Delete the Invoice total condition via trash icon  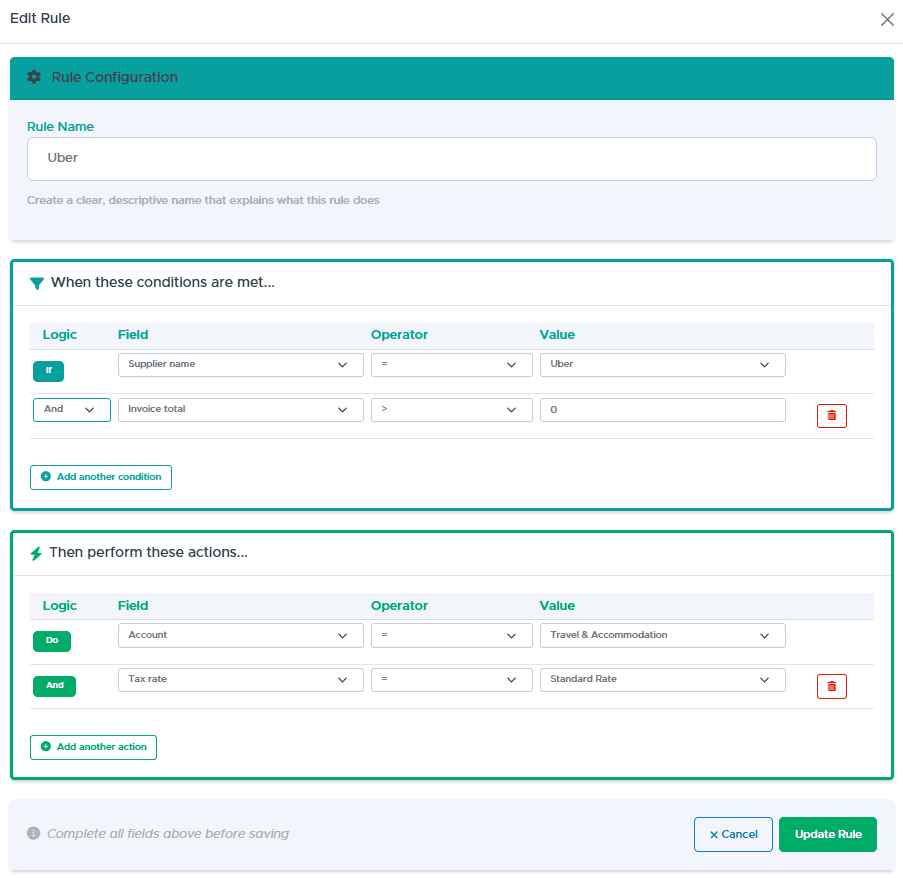831,415
